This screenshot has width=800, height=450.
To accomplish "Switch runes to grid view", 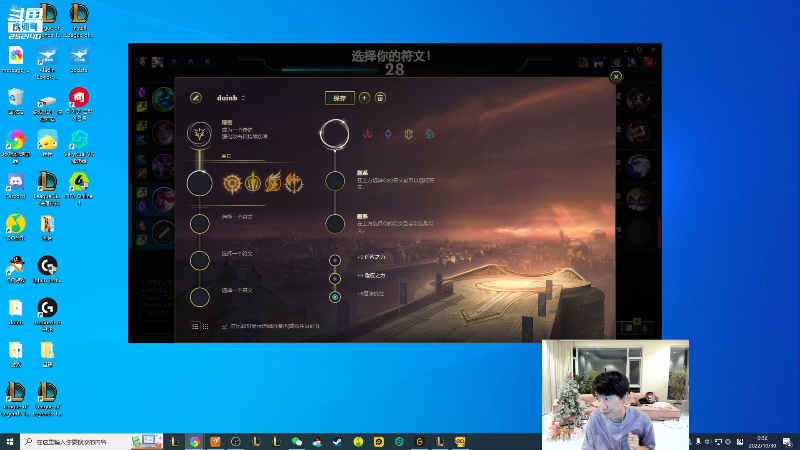I will [206, 326].
